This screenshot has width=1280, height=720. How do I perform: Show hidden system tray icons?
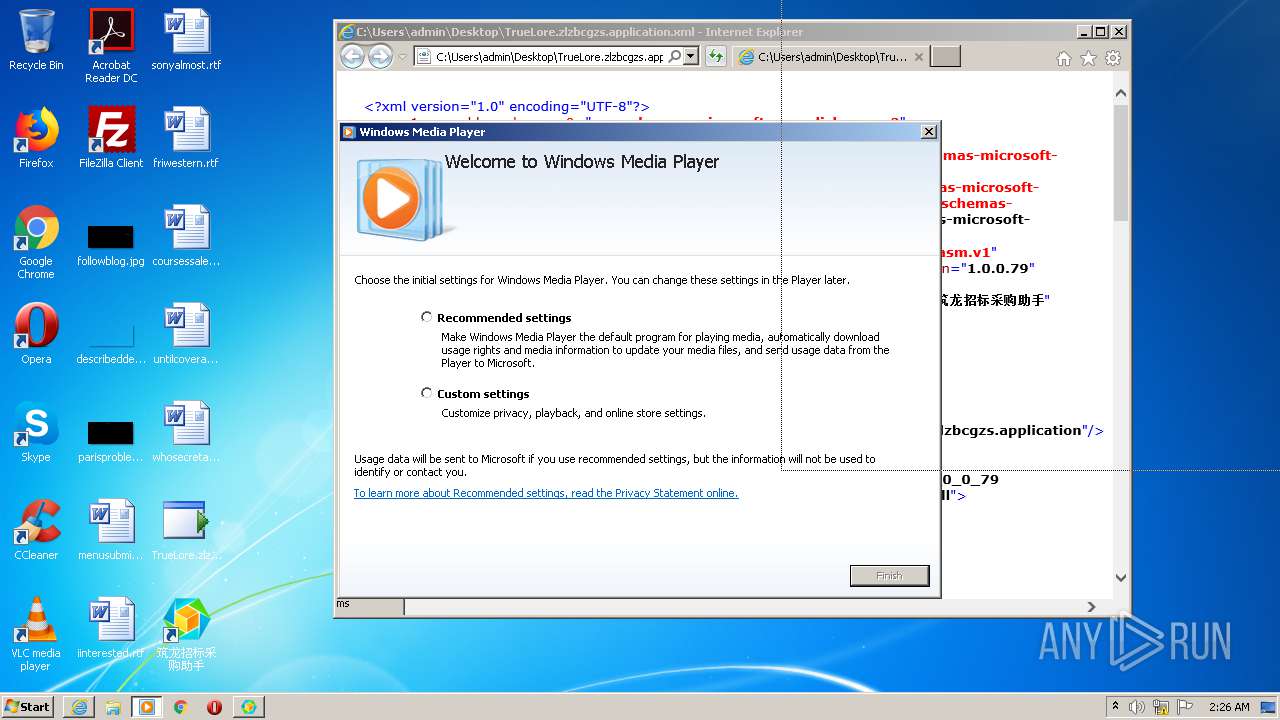(x=1115, y=707)
